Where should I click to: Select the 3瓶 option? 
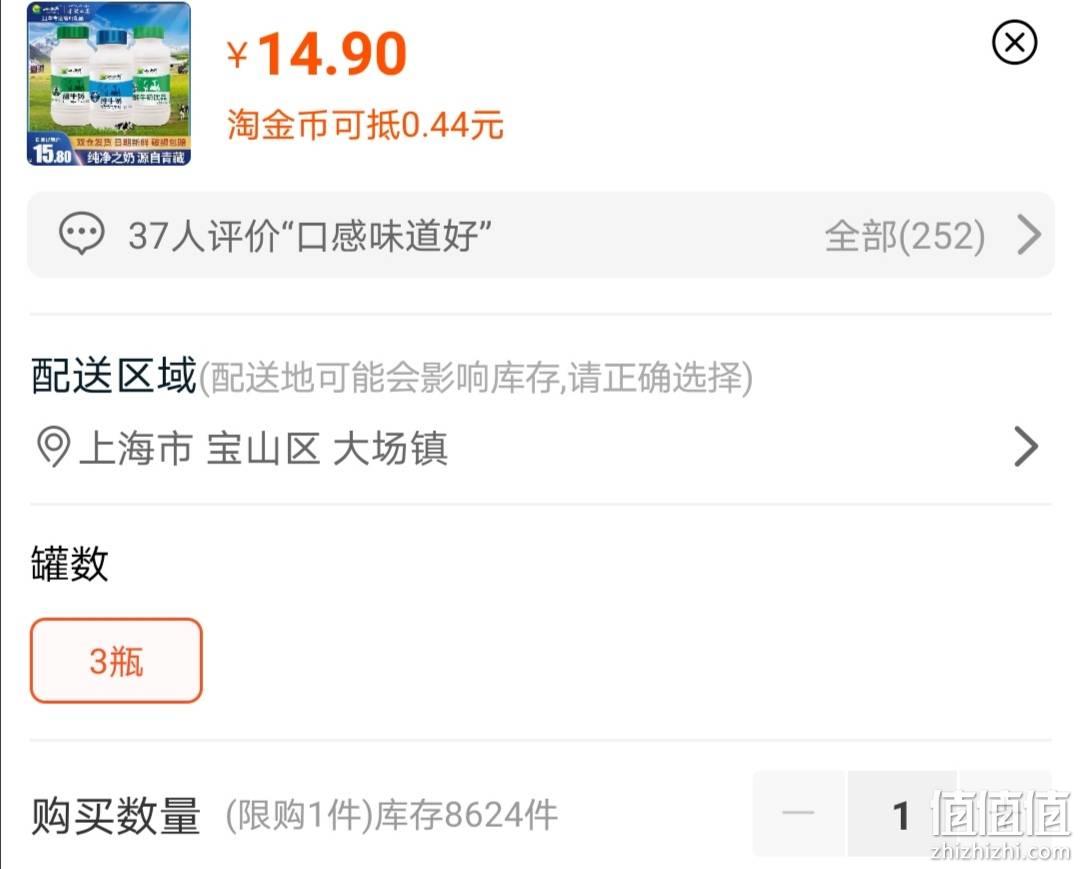pos(116,661)
